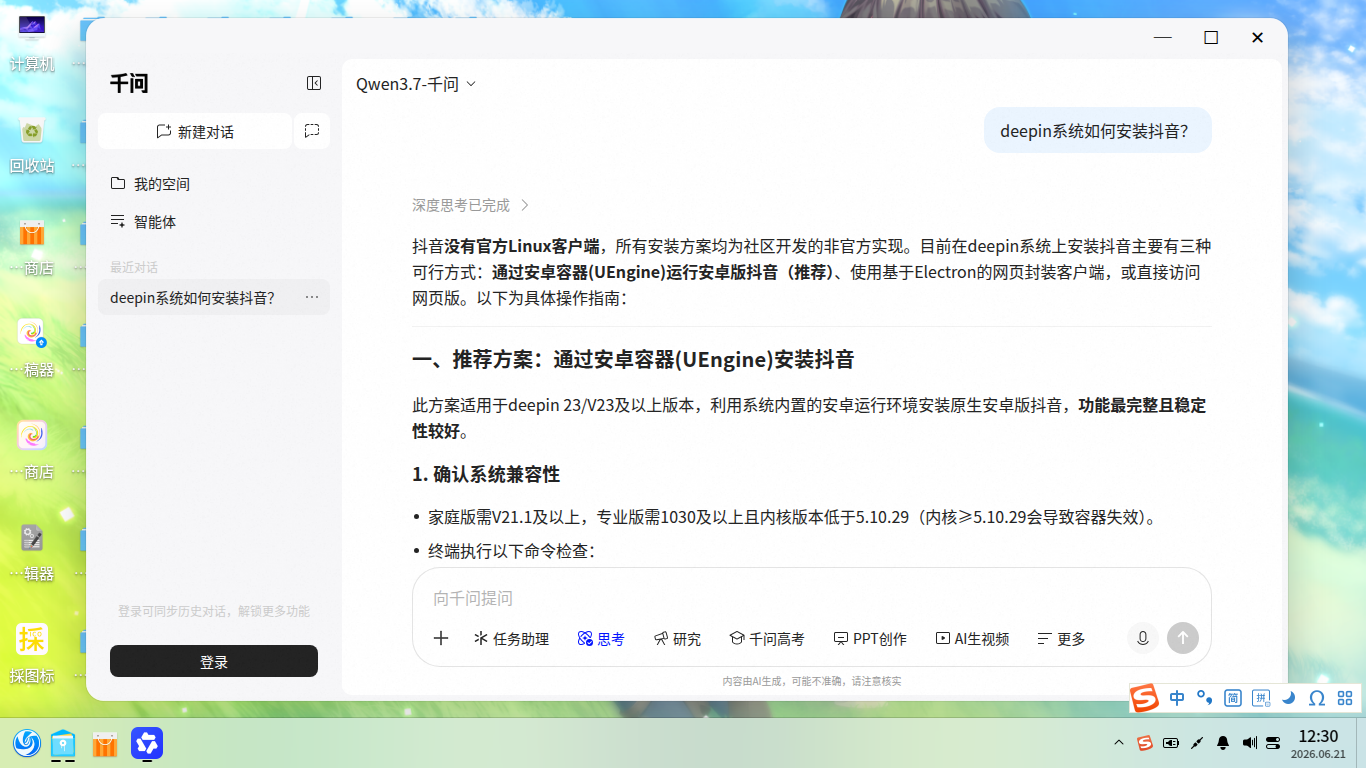Screen dimensions: 1366x768
Task: Open Omega symbol panel on IME bar
Action: point(1317,697)
